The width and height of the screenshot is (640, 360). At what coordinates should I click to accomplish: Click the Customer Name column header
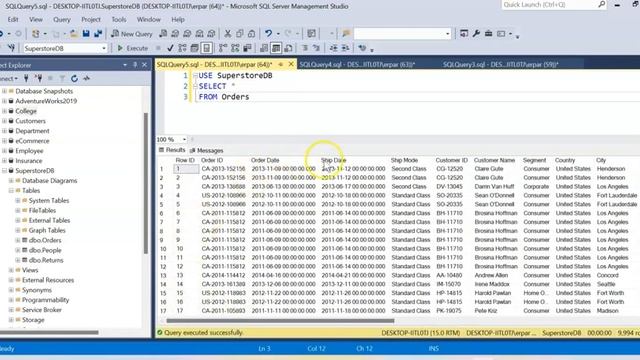pyautogui.click(x=494, y=160)
